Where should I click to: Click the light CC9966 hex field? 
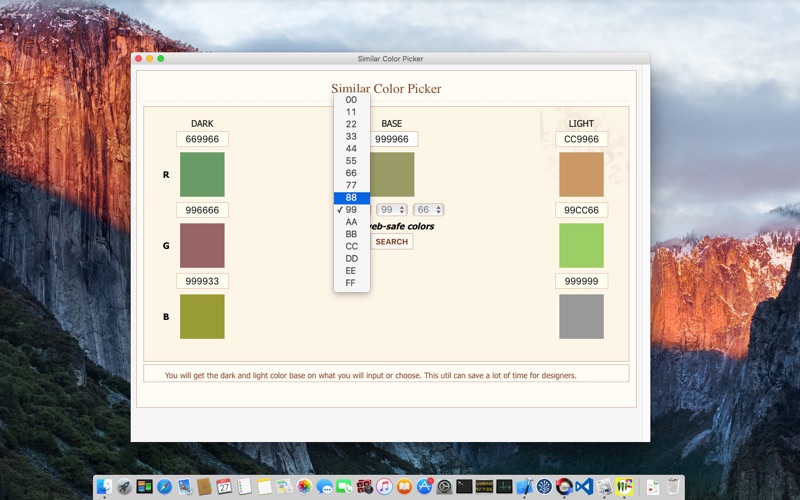pyautogui.click(x=581, y=139)
